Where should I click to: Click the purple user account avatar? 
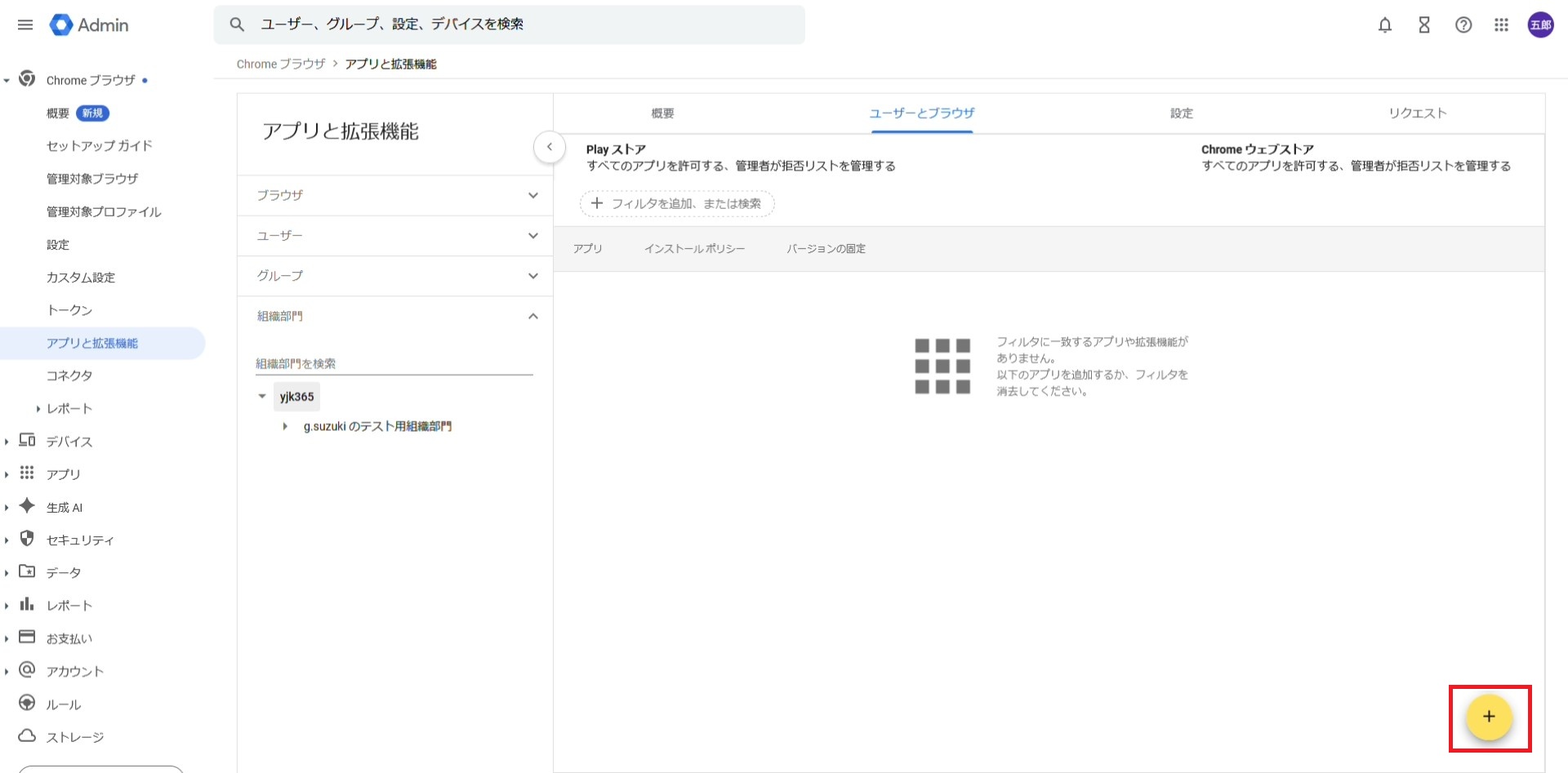coord(1540,25)
